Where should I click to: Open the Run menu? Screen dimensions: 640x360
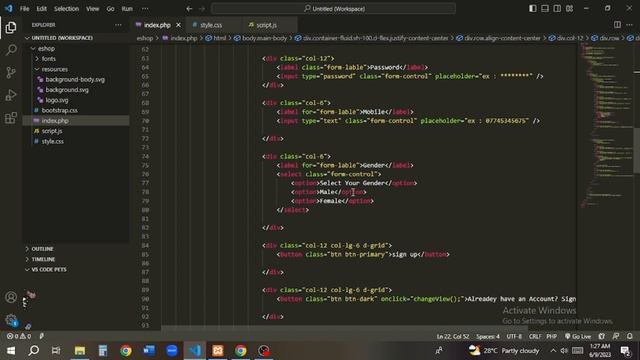point(127,9)
